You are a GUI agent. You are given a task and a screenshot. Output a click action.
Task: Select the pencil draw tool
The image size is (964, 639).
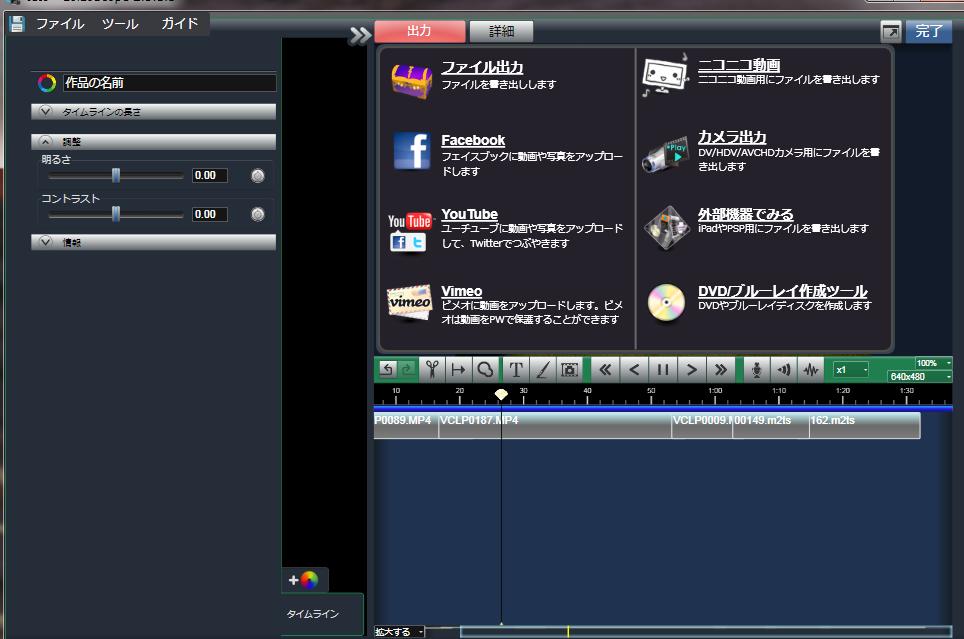point(542,370)
